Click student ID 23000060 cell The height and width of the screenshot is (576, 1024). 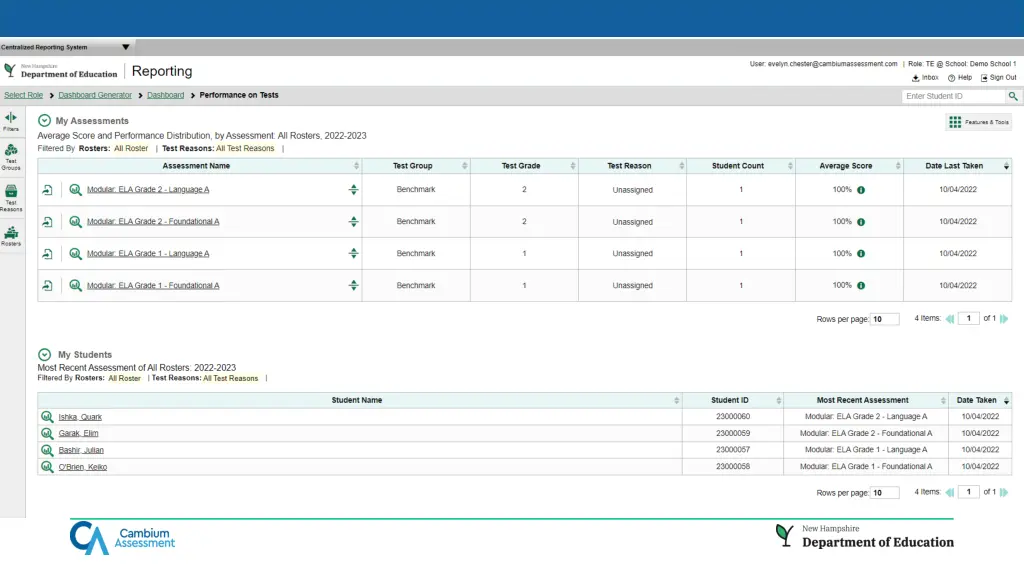click(733, 417)
